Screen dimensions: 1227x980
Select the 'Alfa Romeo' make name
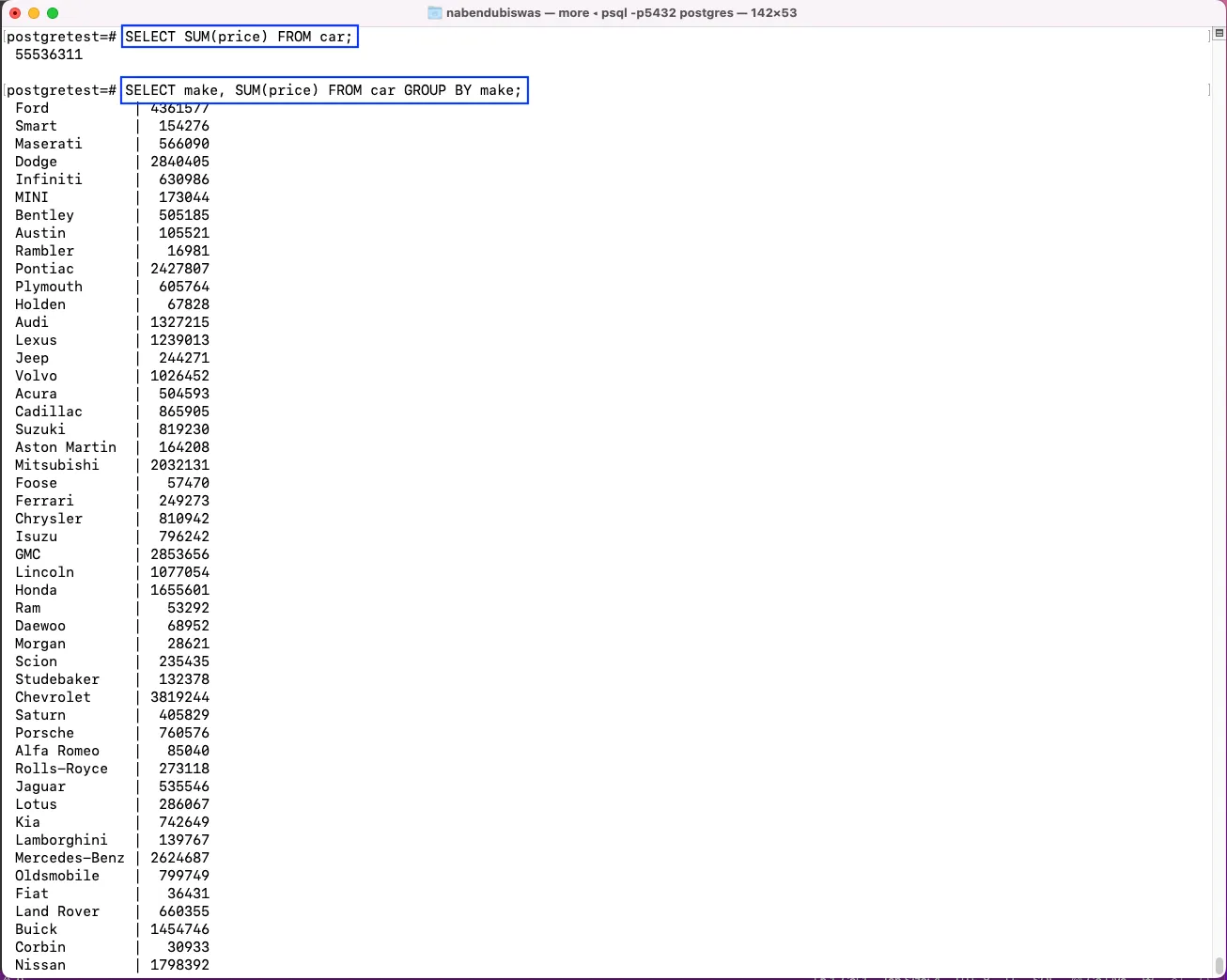[57, 751]
